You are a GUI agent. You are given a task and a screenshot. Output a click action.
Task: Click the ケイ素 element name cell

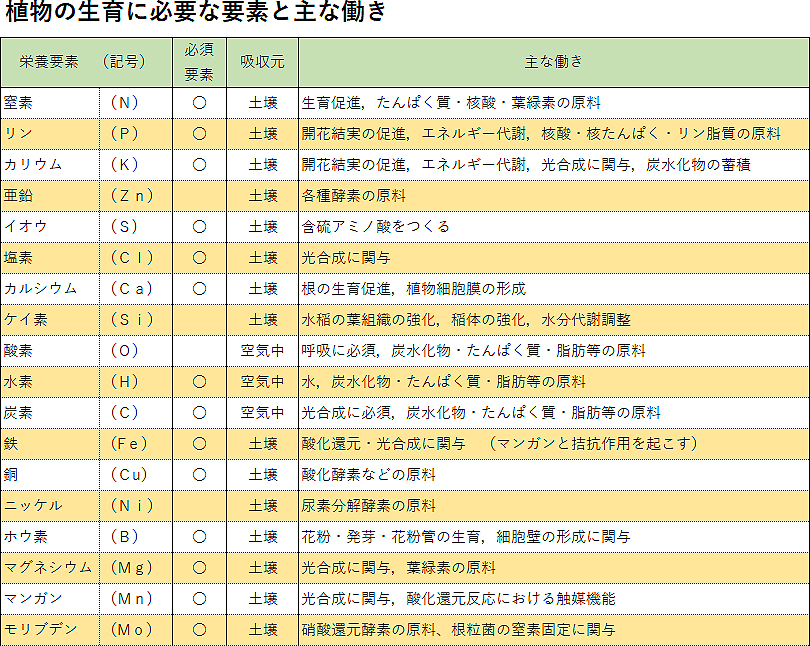50,320
